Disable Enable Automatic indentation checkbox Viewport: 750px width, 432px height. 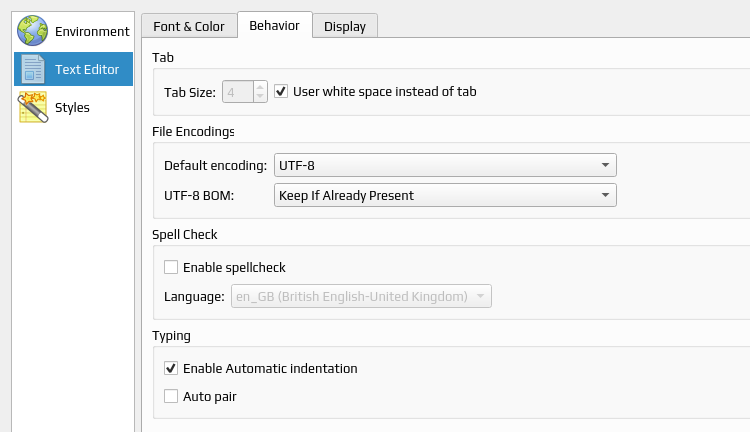(171, 368)
